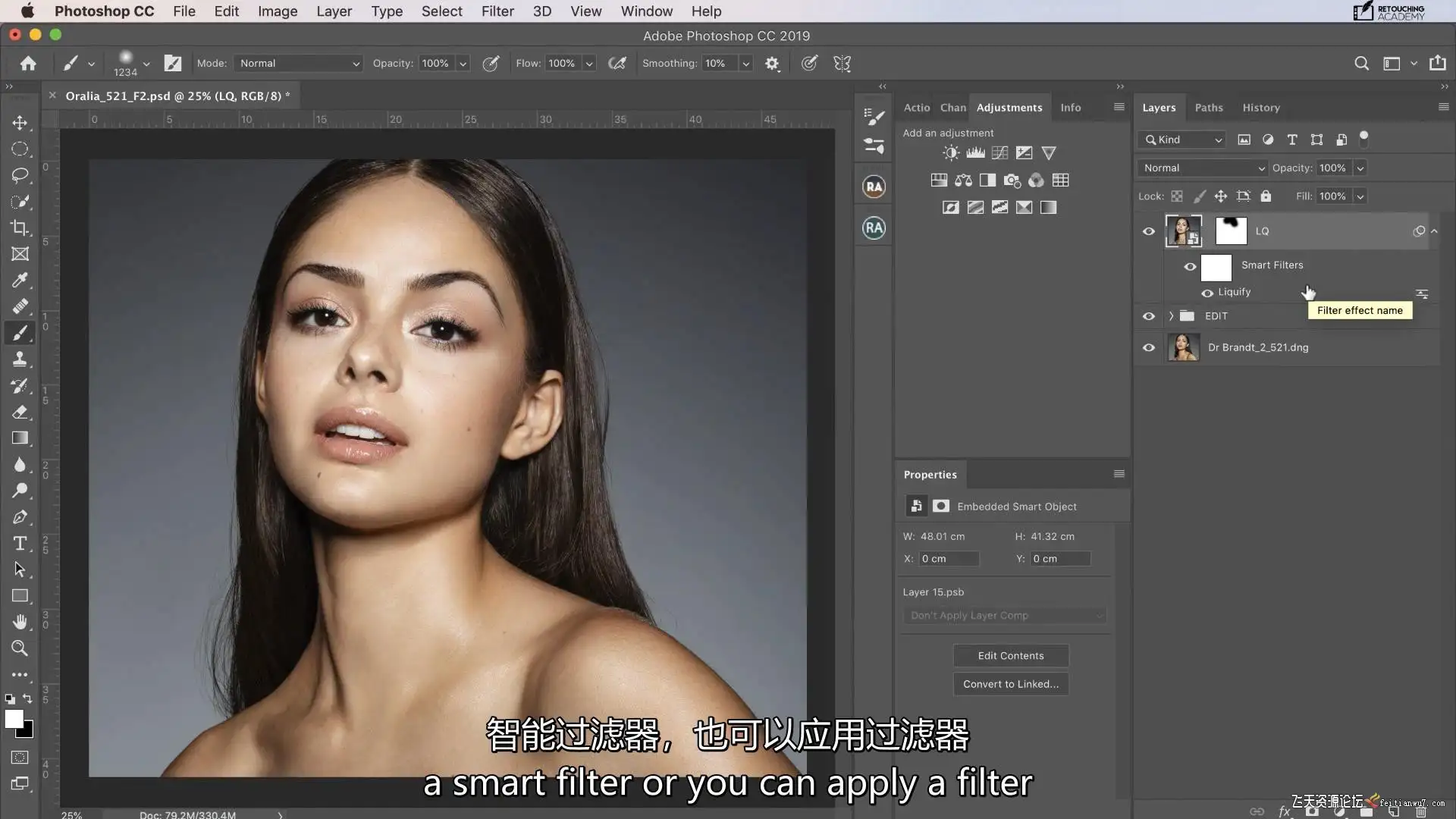
Task: Select the Move tool
Action: click(20, 123)
